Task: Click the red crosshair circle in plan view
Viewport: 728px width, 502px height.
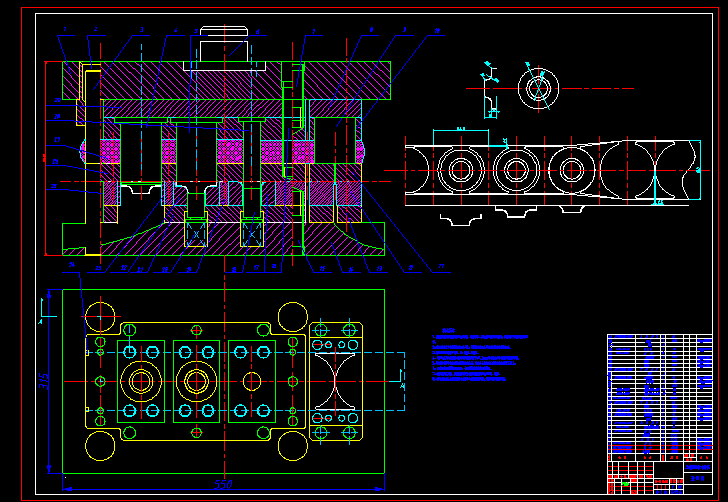Action: 100,318
